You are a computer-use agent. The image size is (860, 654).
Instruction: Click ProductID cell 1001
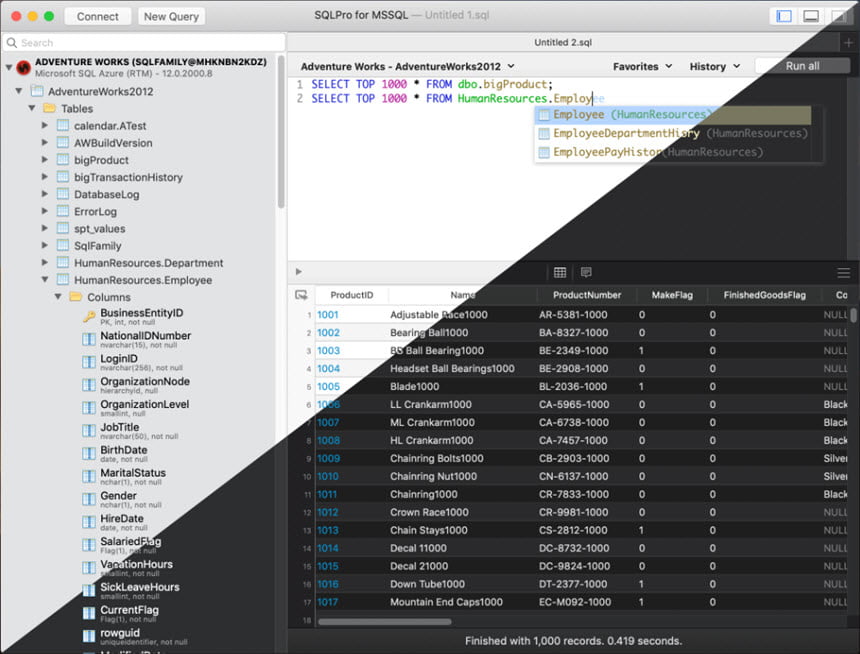pyautogui.click(x=327, y=314)
